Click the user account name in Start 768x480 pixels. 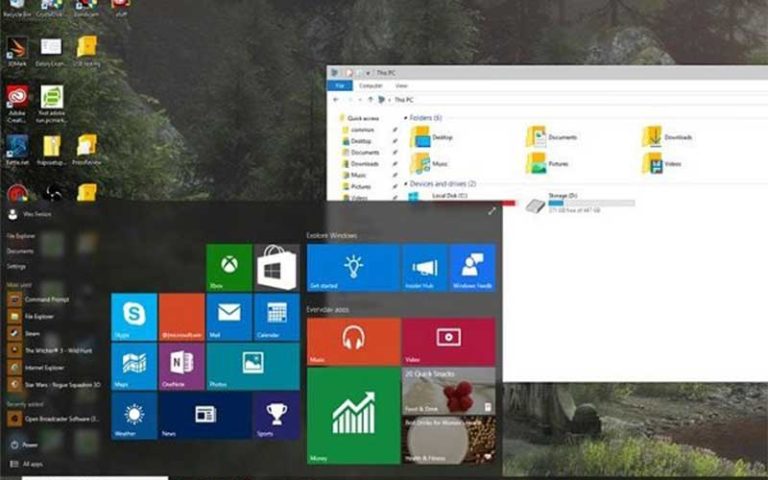[x=37, y=214]
